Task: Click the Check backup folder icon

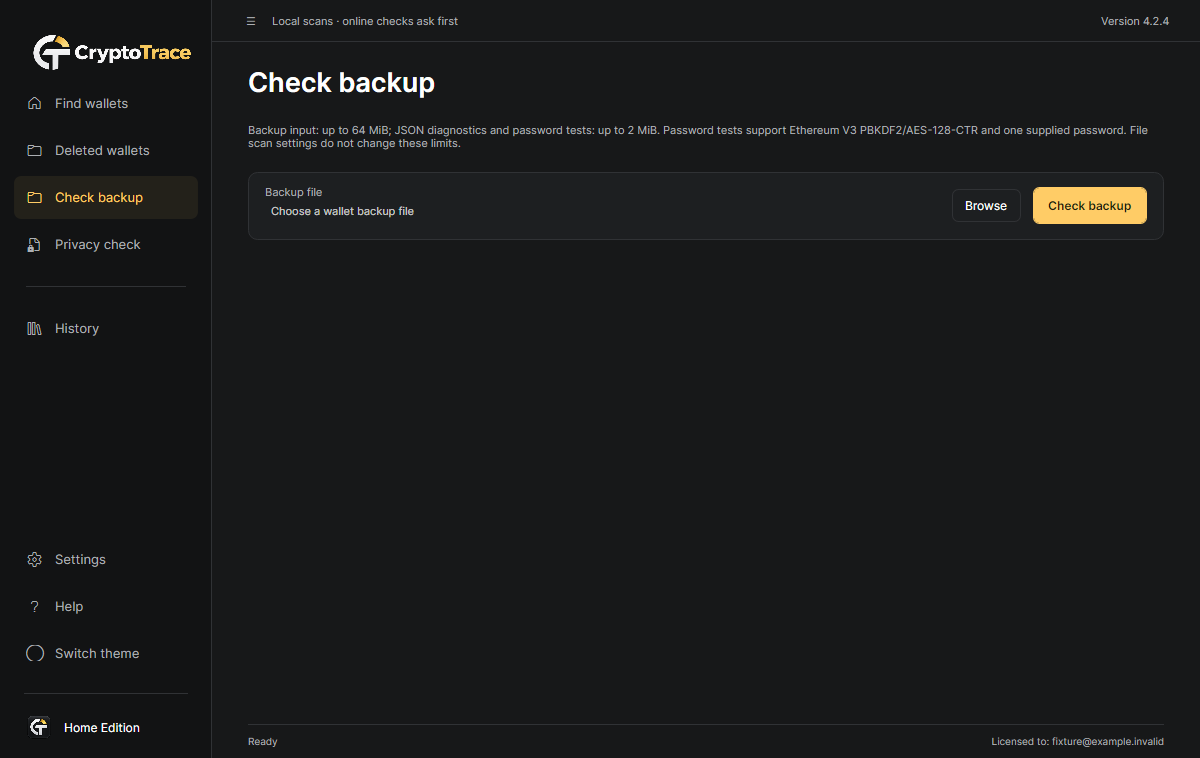Action: [35, 197]
